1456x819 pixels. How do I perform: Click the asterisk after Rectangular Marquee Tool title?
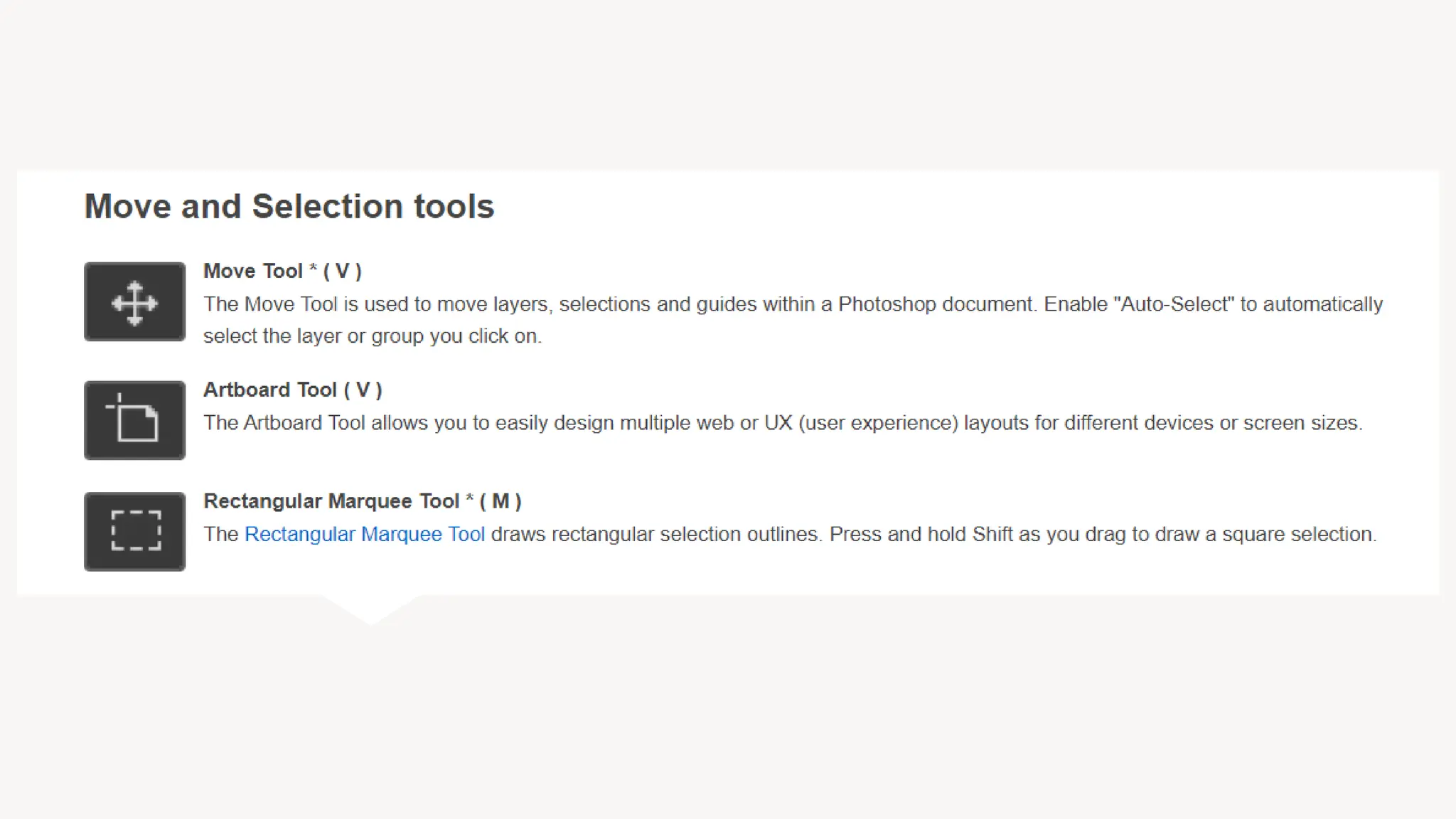click(x=470, y=500)
